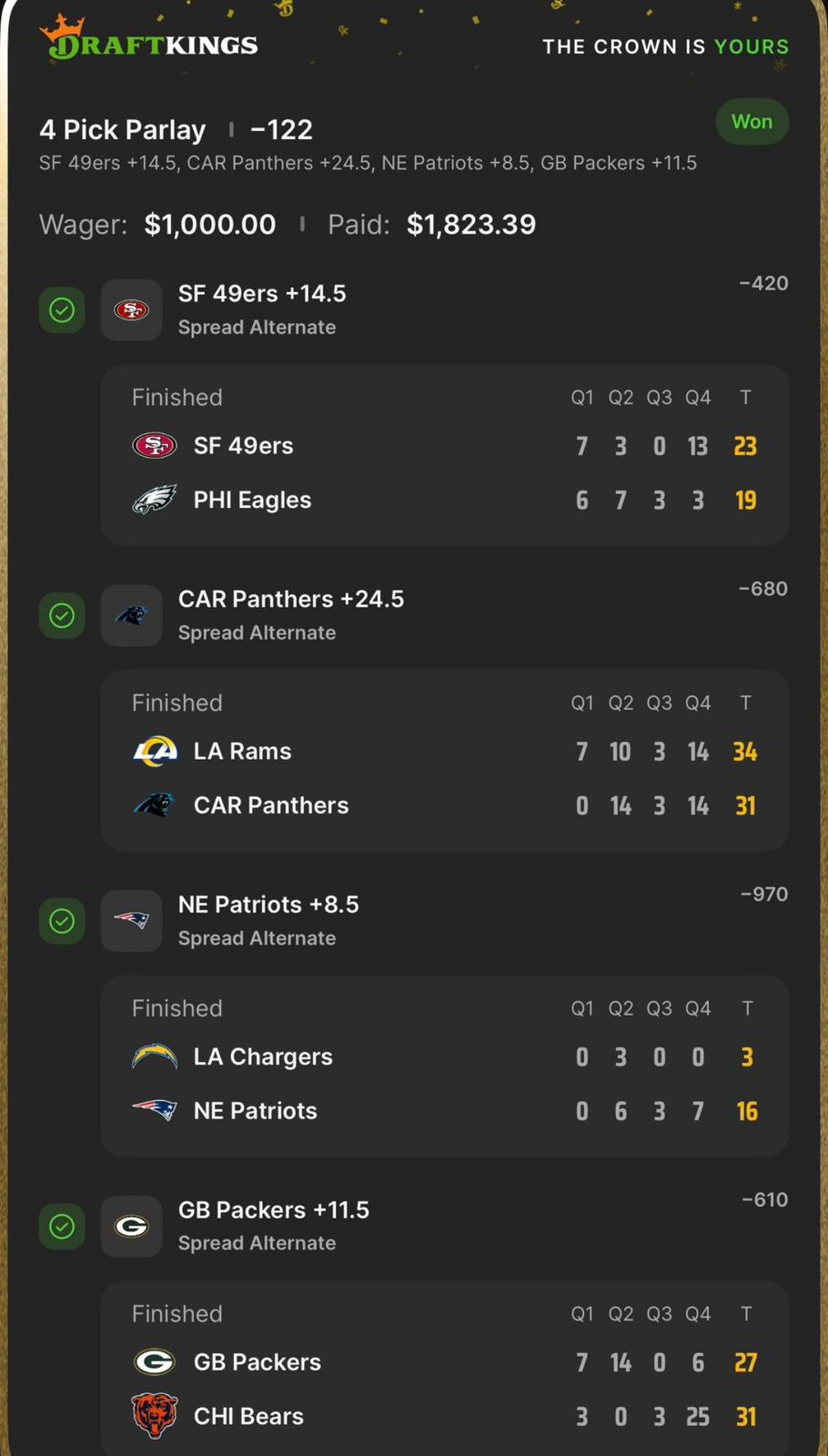This screenshot has height=1456, width=828.
Task: Click green checkmark beside SF 49ers +14.5
Action: (62, 310)
